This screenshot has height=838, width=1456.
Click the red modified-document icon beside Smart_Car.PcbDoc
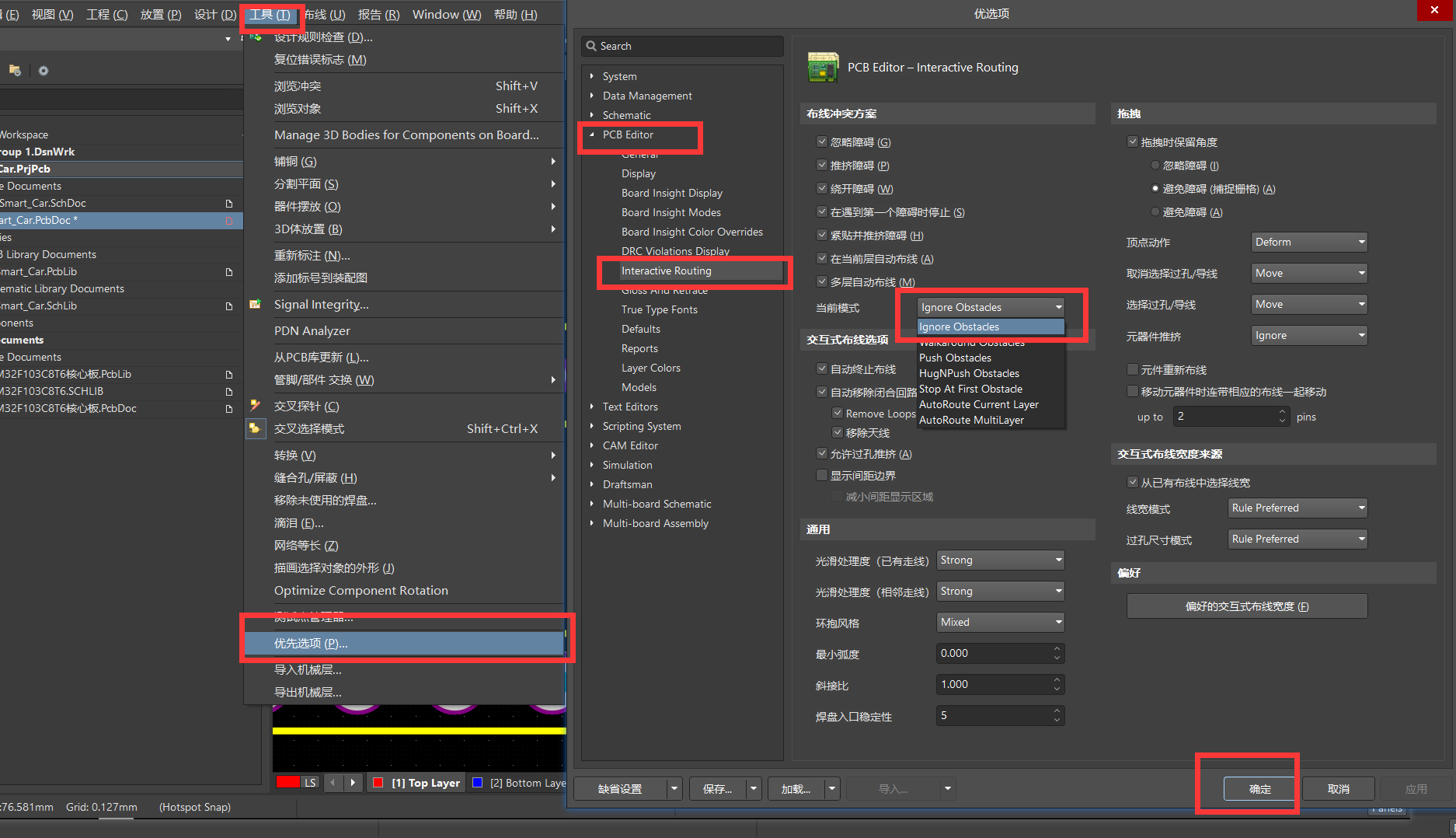229,220
